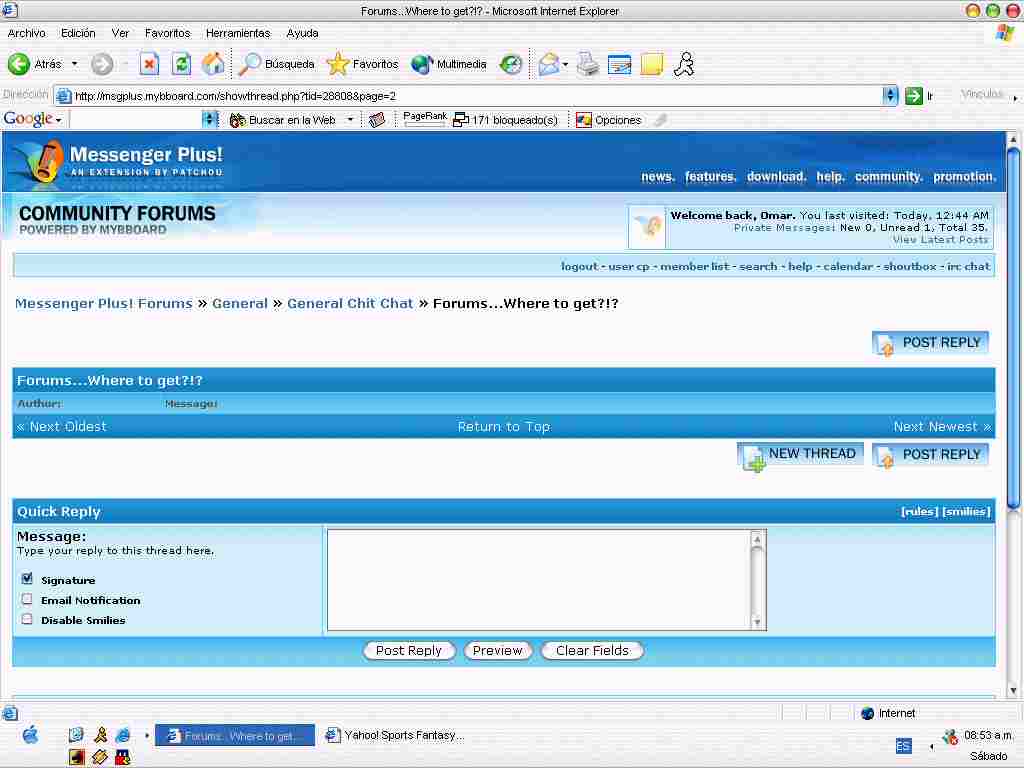Click the green Ir go arrow
Viewport: 1024px width, 768px height.
[914, 96]
